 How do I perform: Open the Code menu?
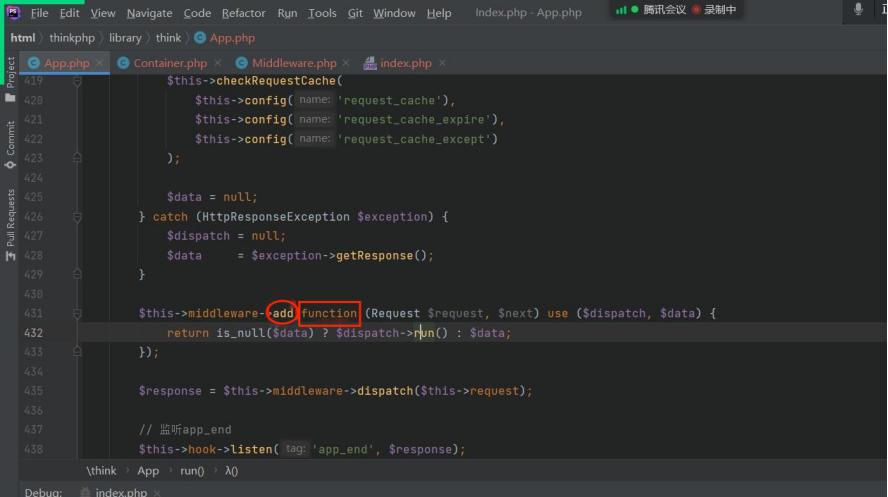click(x=197, y=12)
